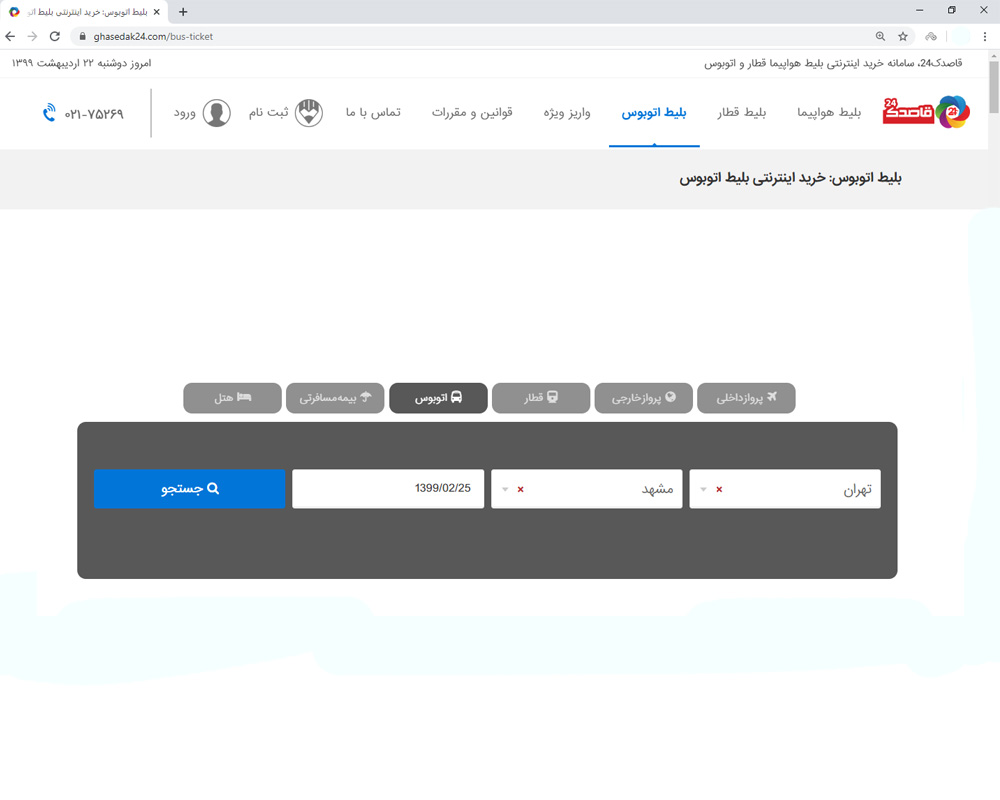Click the ثبت نام pencil icon
Viewport: 1000px width, 800px height.
[x=309, y=113]
